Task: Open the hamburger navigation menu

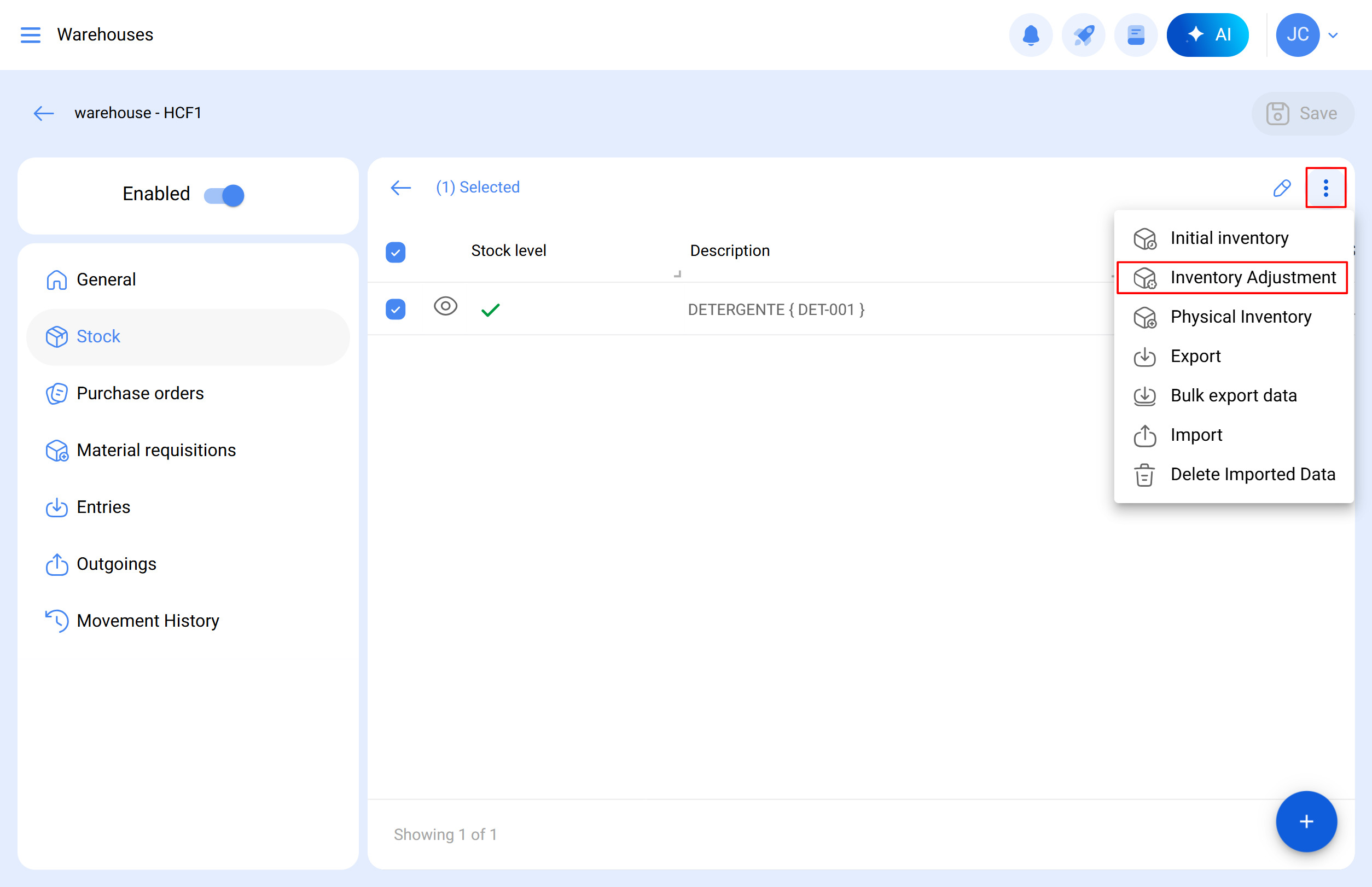Action: click(x=30, y=34)
